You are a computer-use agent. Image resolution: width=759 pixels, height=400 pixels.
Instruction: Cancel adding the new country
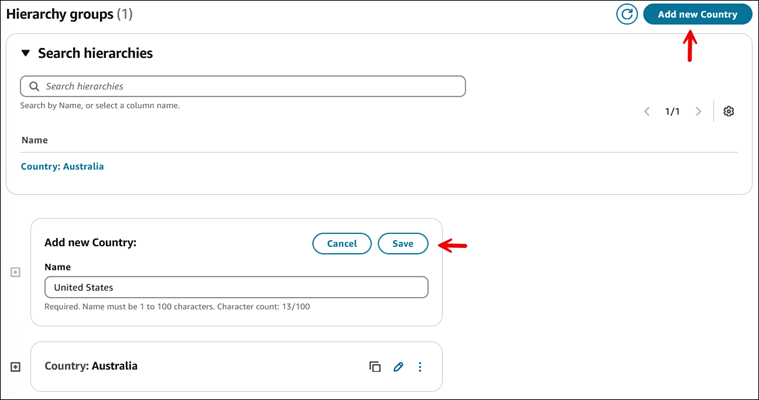[x=342, y=243]
